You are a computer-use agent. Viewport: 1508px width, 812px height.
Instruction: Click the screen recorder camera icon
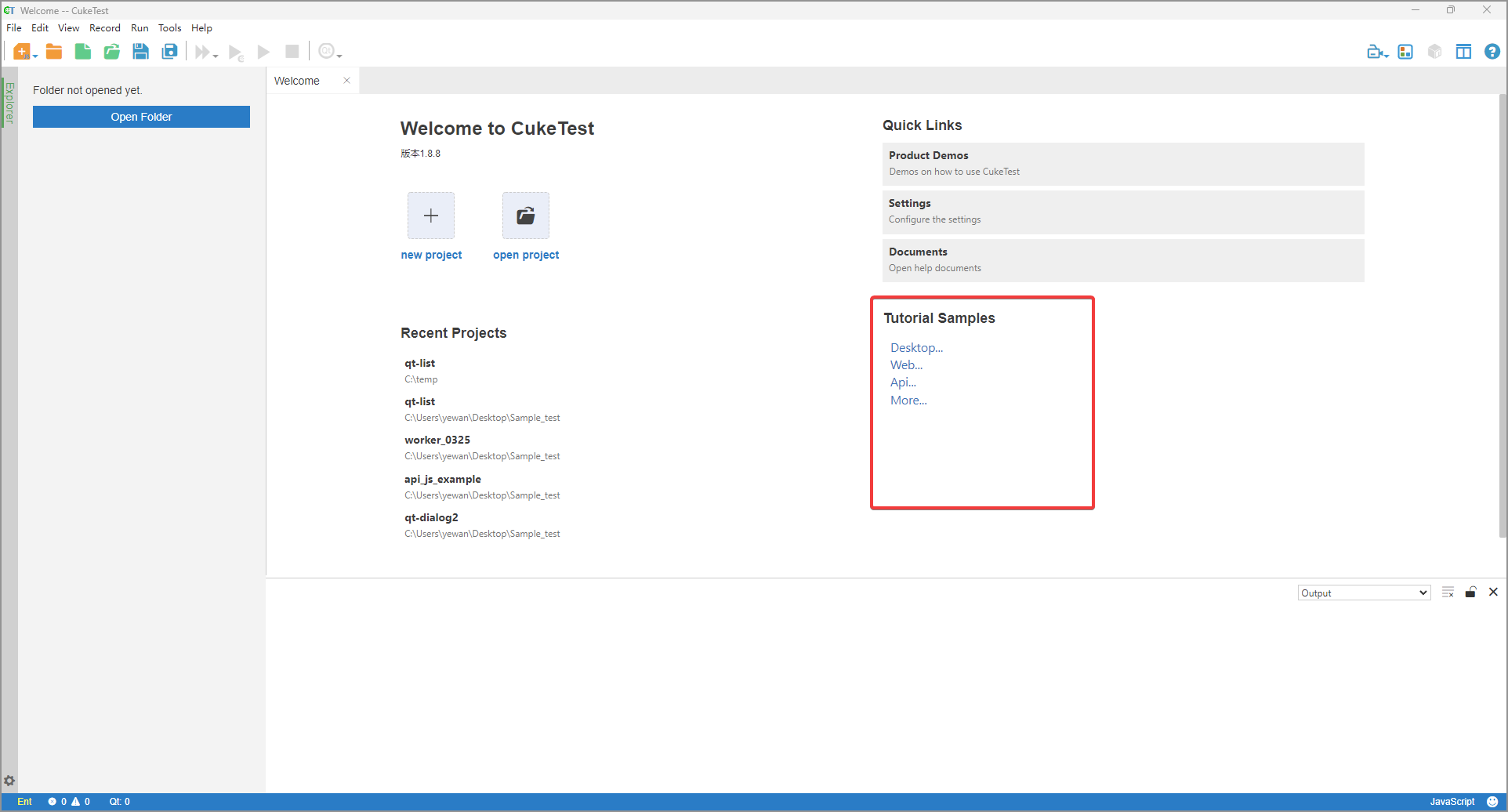(x=1375, y=52)
